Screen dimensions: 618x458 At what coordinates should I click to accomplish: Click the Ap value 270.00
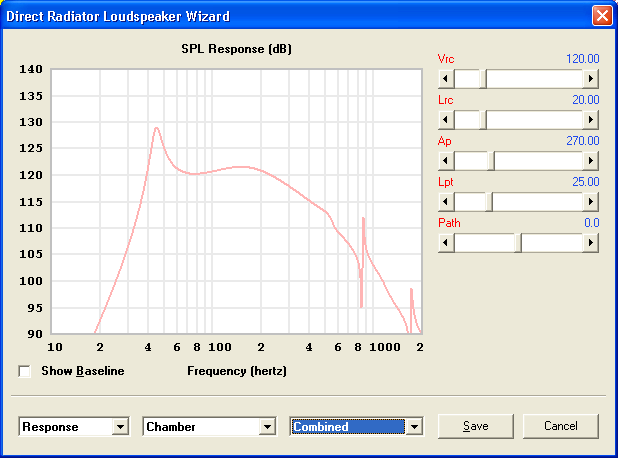coord(583,141)
